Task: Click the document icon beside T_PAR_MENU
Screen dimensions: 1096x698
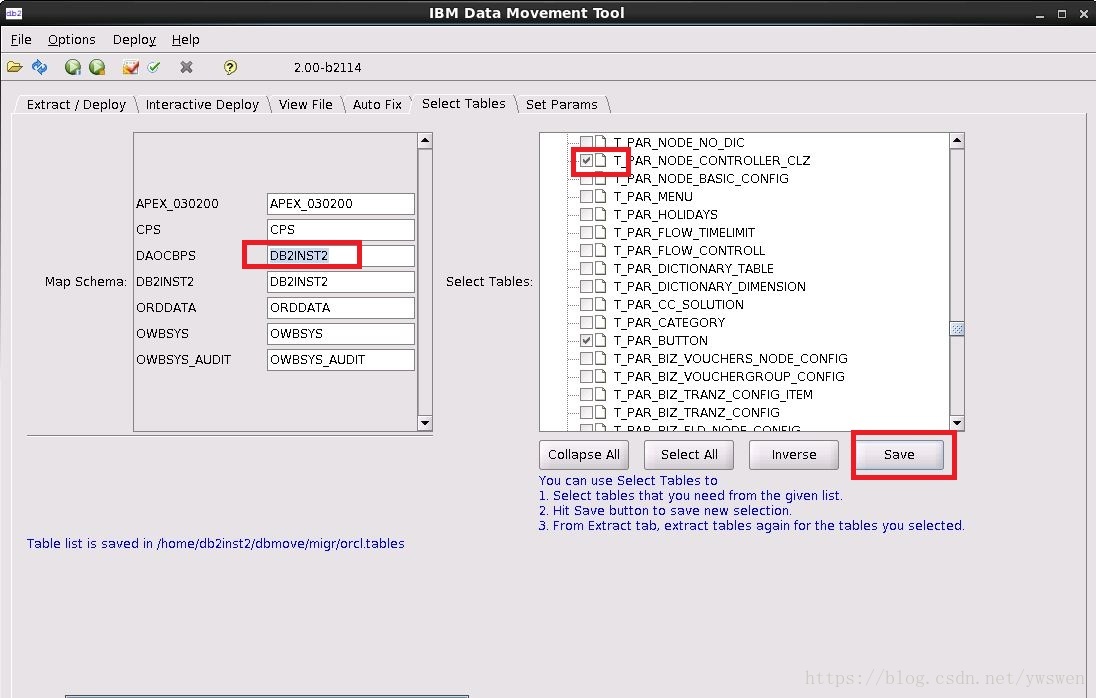Action: 600,196
